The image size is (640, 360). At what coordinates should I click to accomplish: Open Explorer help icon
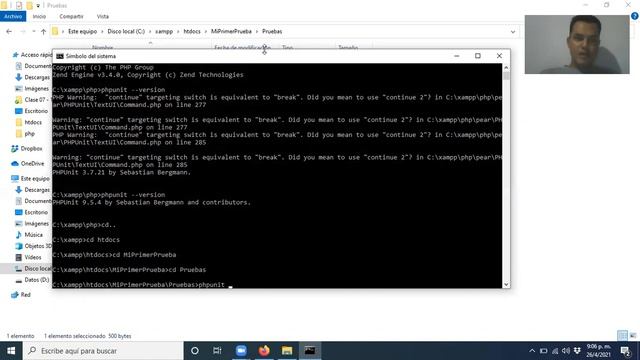click(x=635, y=16)
